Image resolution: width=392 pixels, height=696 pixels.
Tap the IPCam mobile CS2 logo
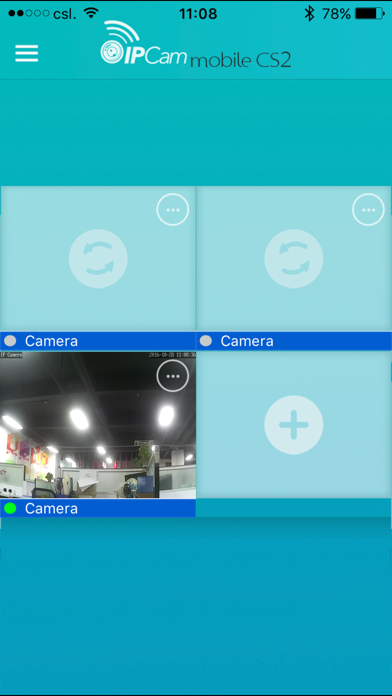pos(195,45)
